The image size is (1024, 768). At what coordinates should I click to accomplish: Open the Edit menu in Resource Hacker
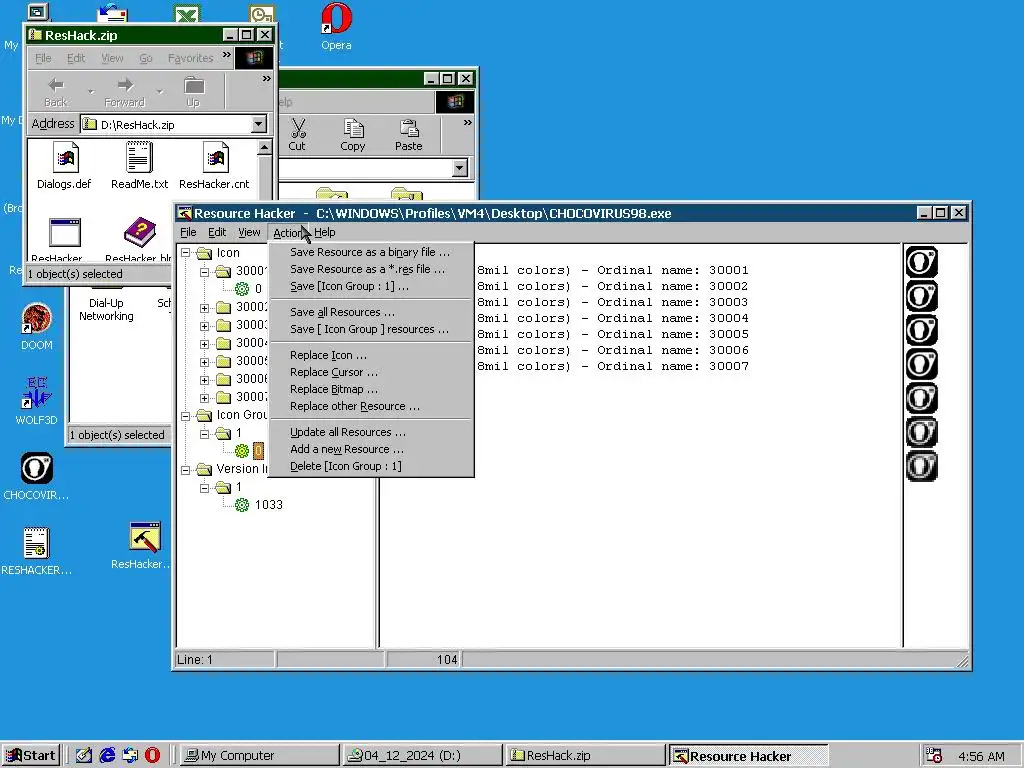click(x=217, y=232)
